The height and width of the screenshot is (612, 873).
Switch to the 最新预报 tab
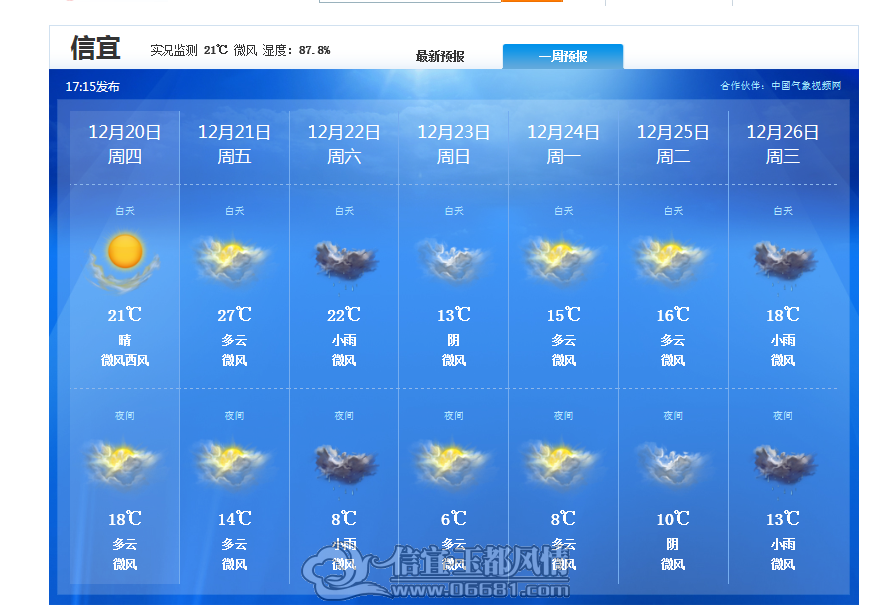(440, 56)
